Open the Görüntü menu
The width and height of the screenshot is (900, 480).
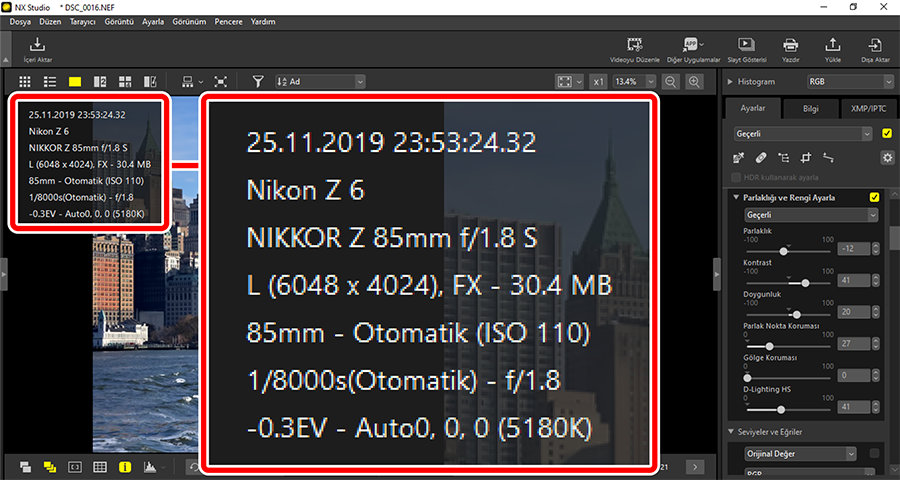coord(119,22)
